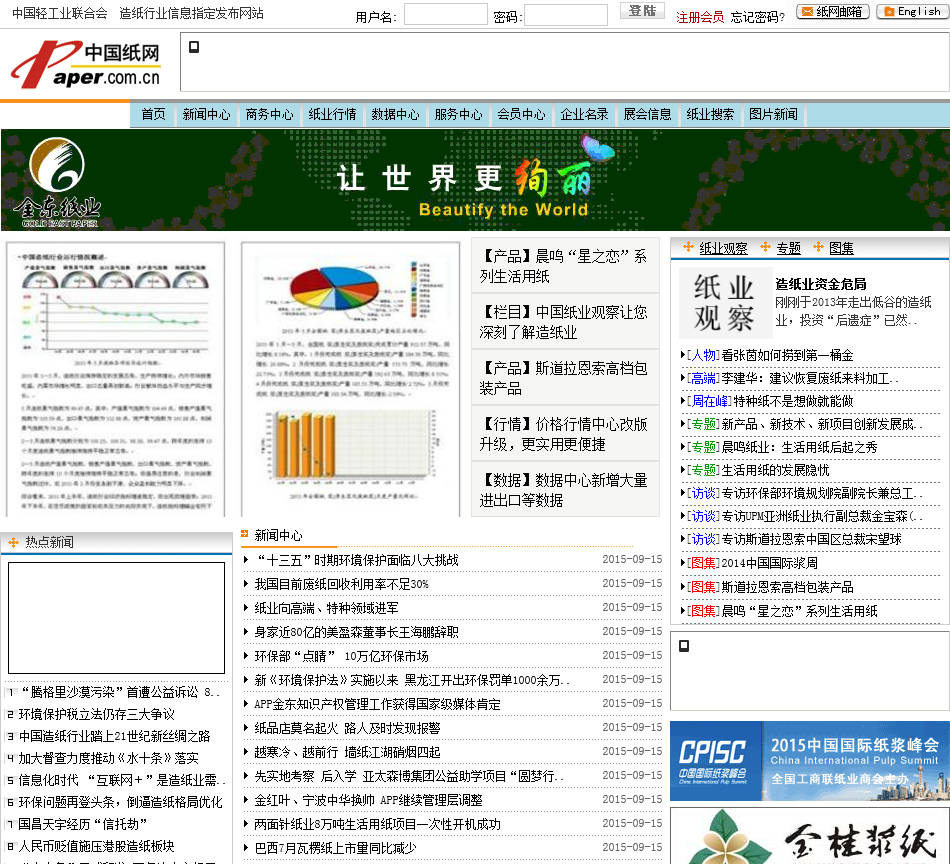The height and width of the screenshot is (864, 950).
Task: Switch to the 纸业观察 tab
Action: coord(723,248)
